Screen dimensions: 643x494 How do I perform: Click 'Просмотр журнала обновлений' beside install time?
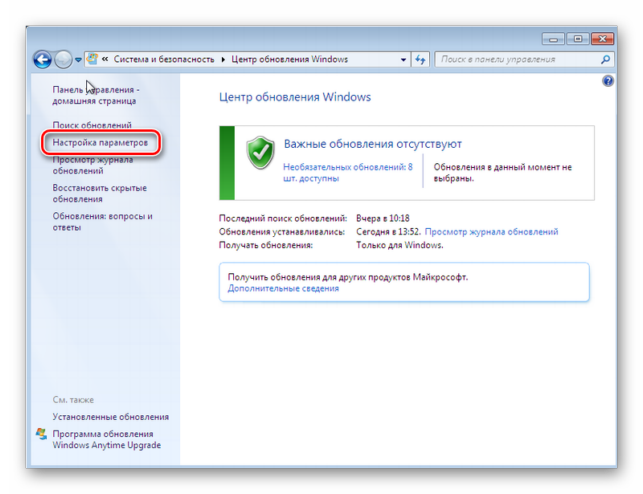coord(491,232)
